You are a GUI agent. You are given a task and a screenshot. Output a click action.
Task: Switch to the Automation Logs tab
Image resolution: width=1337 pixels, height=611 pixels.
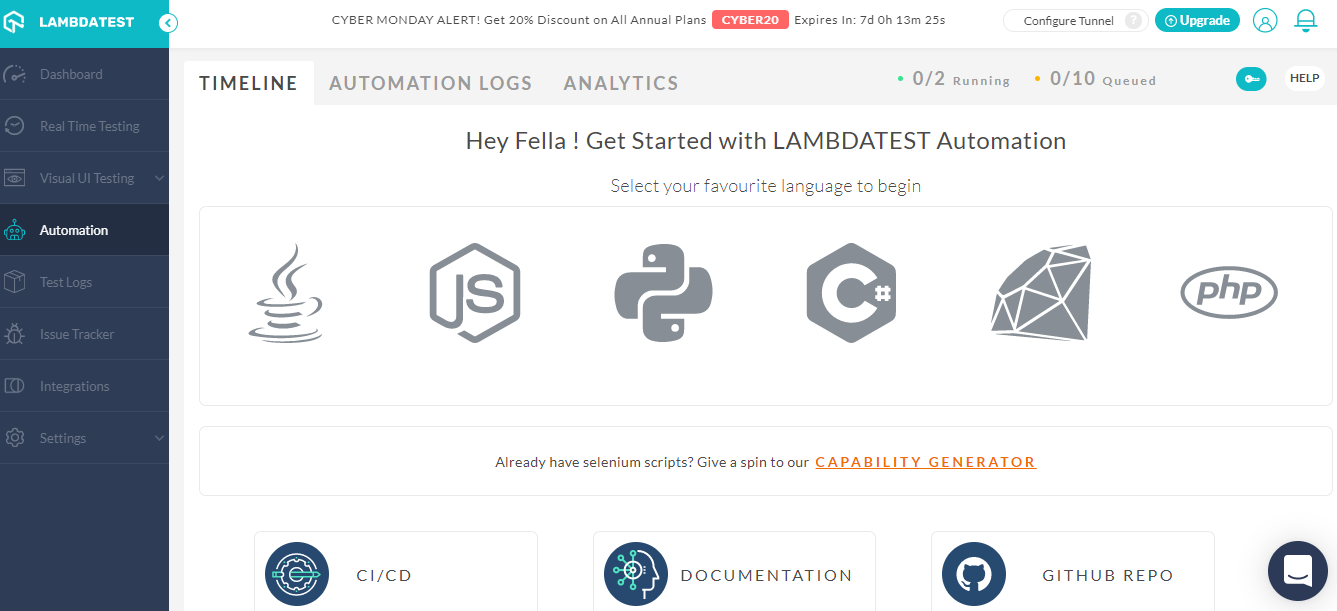coord(431,83)
